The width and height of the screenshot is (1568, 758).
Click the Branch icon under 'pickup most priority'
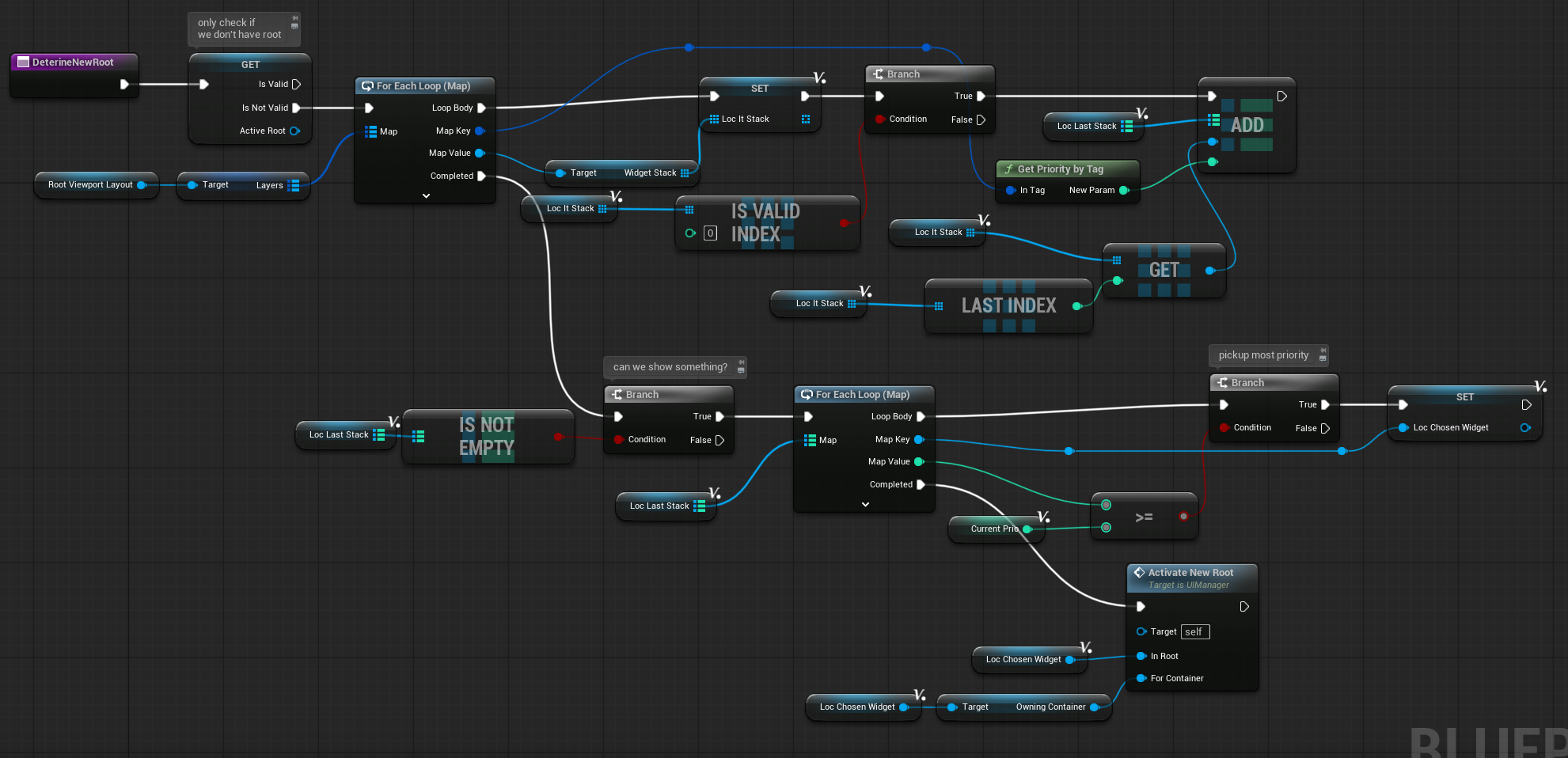click(x=1222, y=383)
